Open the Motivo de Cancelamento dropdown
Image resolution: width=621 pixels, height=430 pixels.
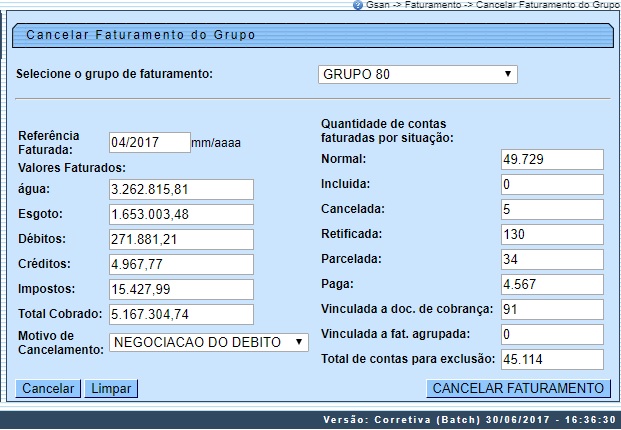click(x=209, y=342)
